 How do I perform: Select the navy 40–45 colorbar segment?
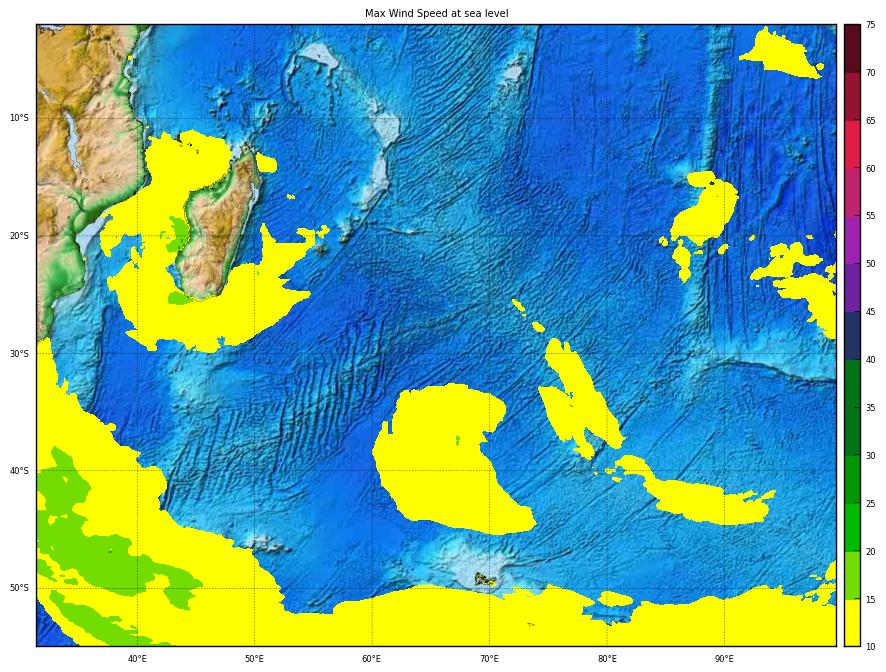click(x=852, y=336)
